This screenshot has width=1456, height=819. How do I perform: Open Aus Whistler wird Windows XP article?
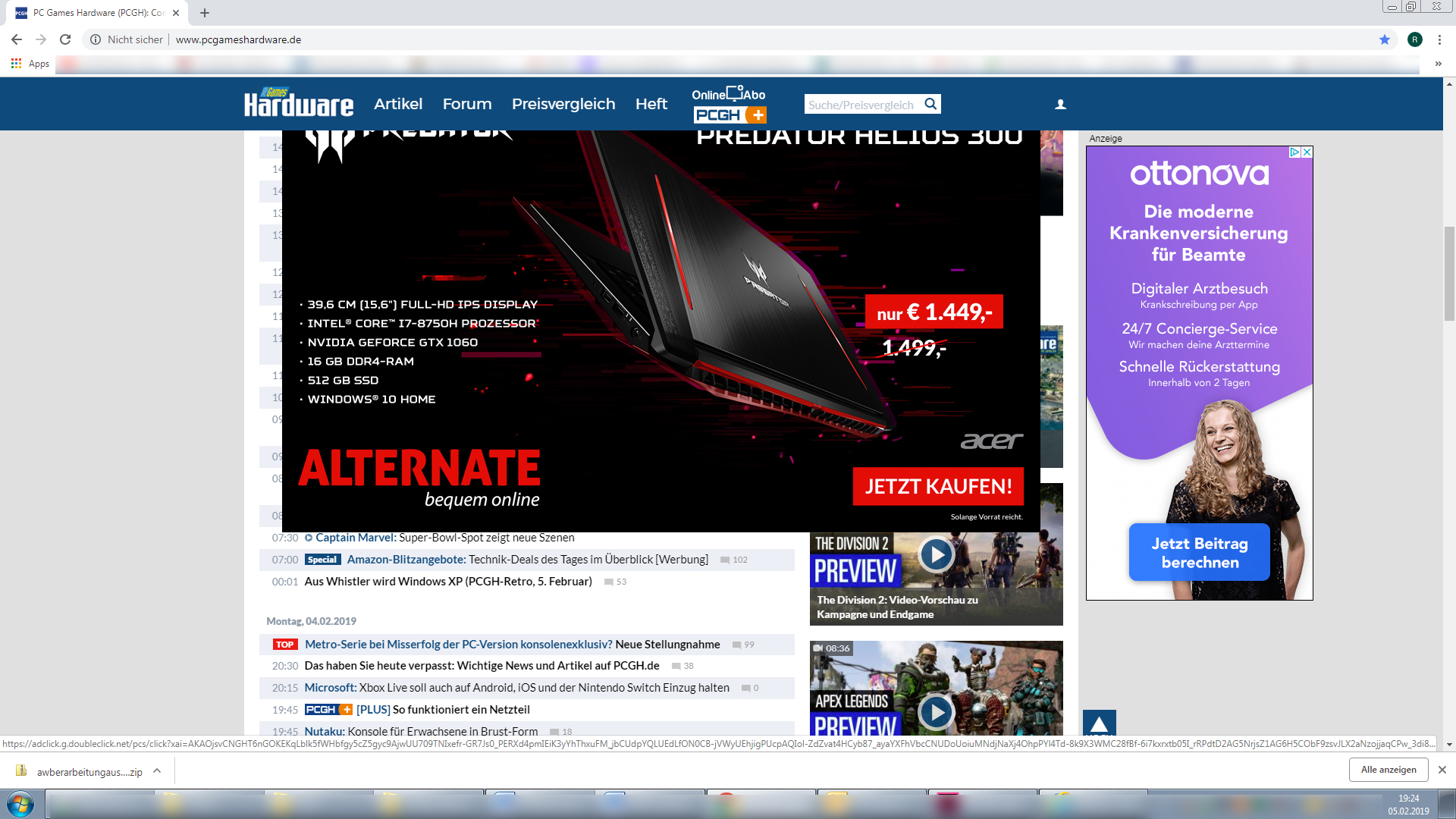448,582
